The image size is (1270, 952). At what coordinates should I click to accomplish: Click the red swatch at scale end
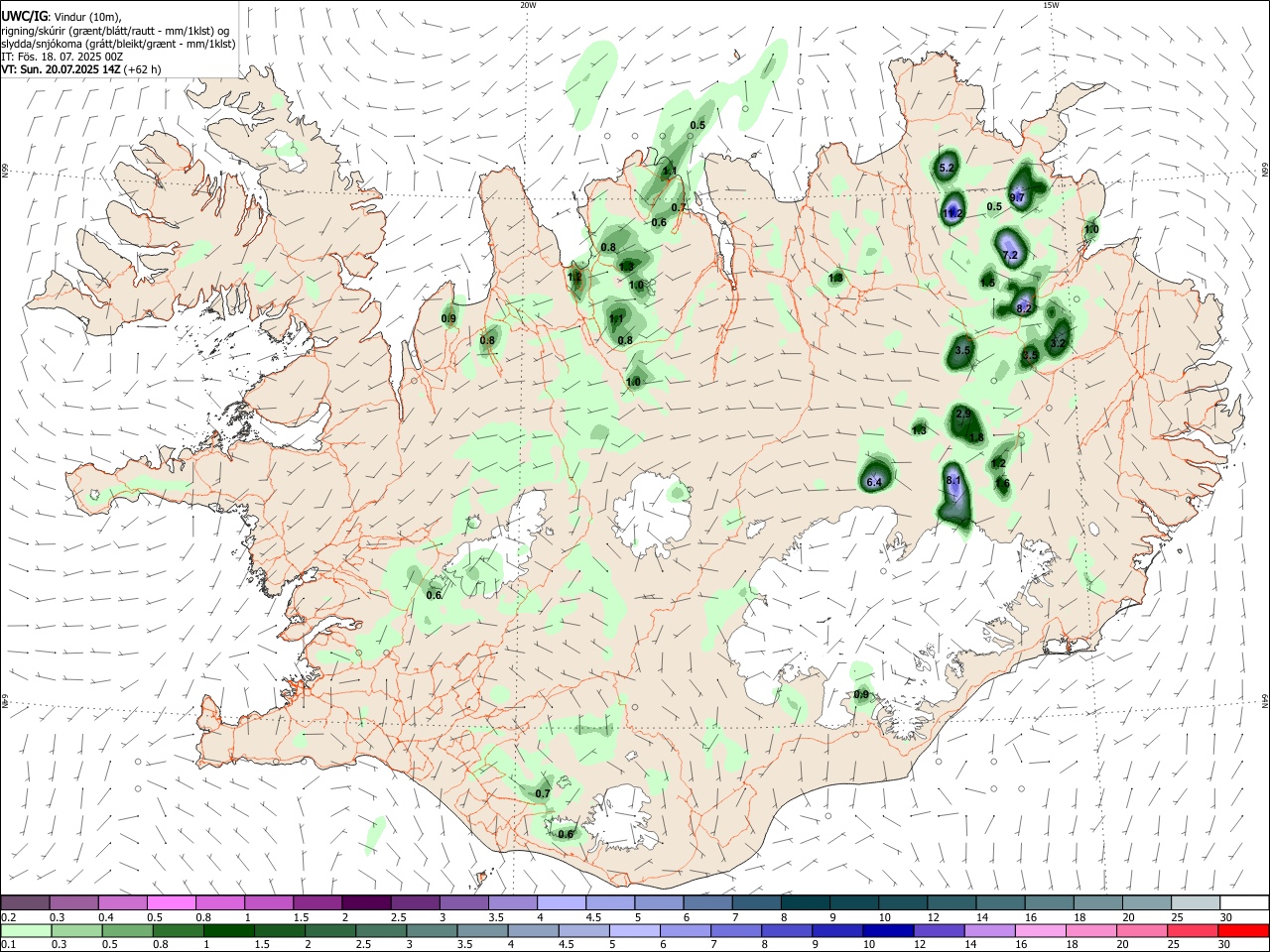[1243, 930]
